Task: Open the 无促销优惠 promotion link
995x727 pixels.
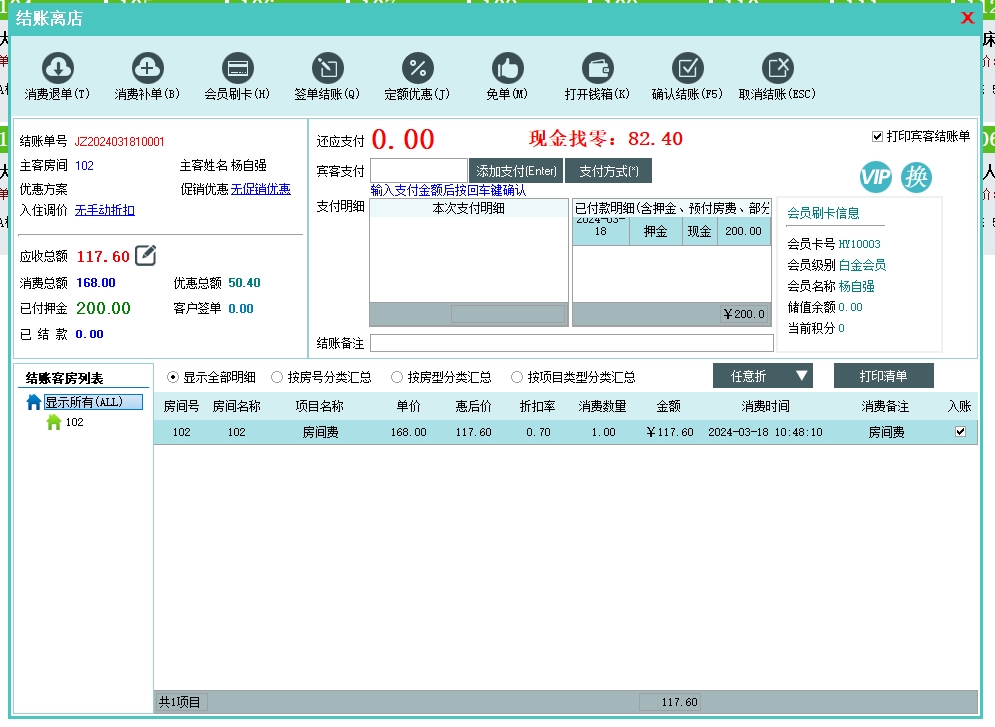Action: click(260, 189)
